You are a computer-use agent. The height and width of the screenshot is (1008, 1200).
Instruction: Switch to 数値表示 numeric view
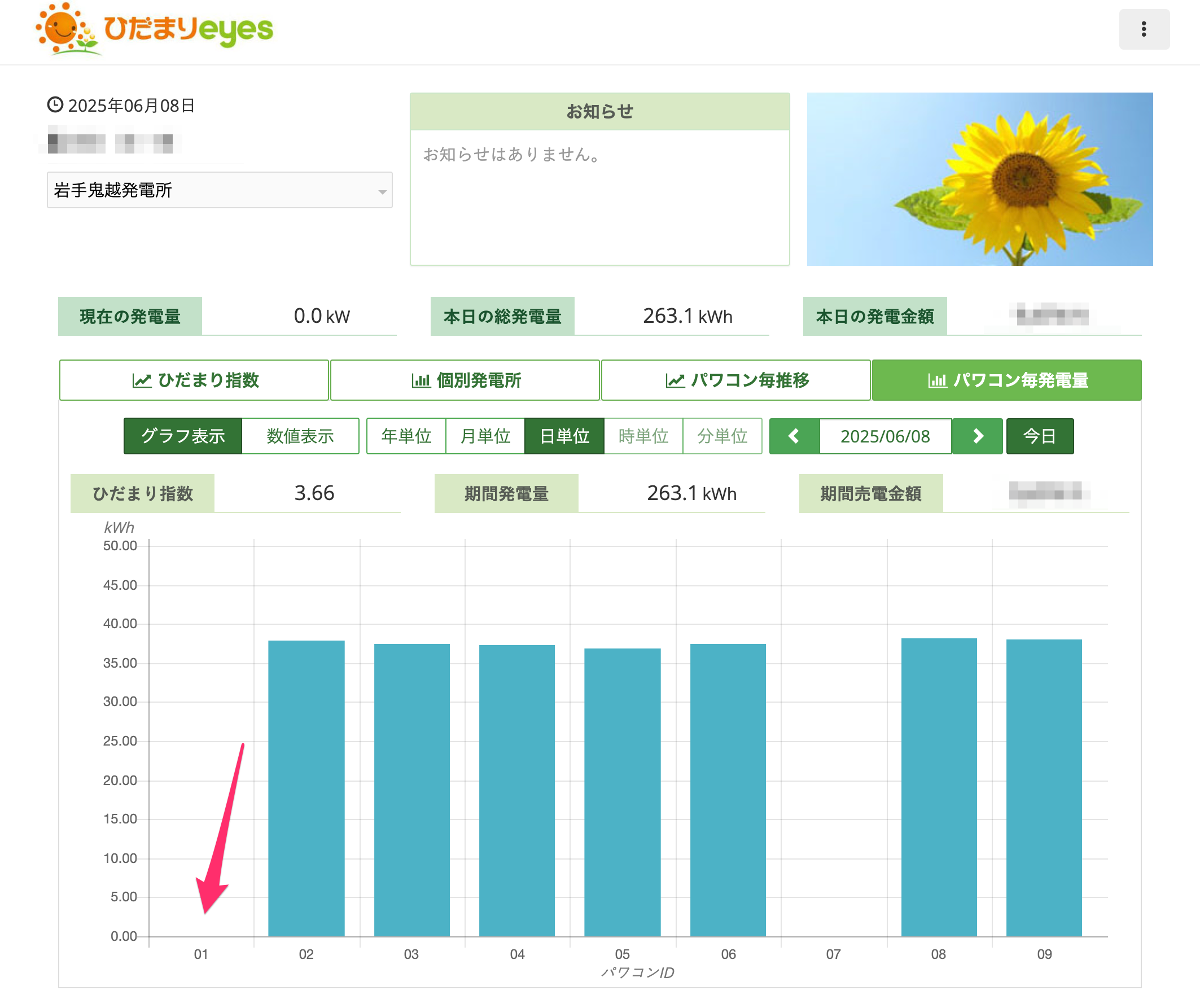click(x=300, y=436)
